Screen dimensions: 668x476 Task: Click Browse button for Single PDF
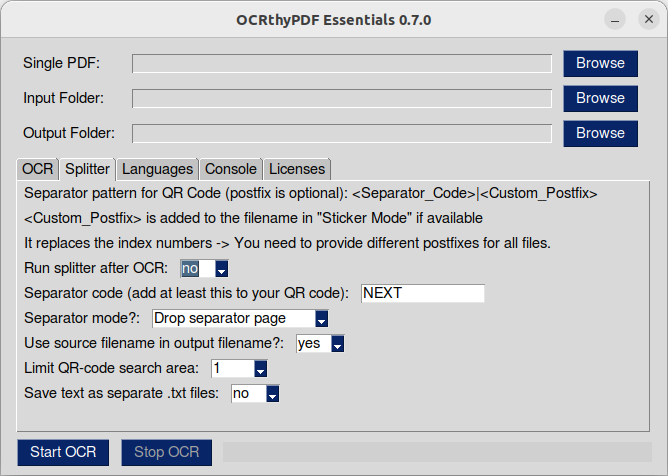[x=600, y=63]
